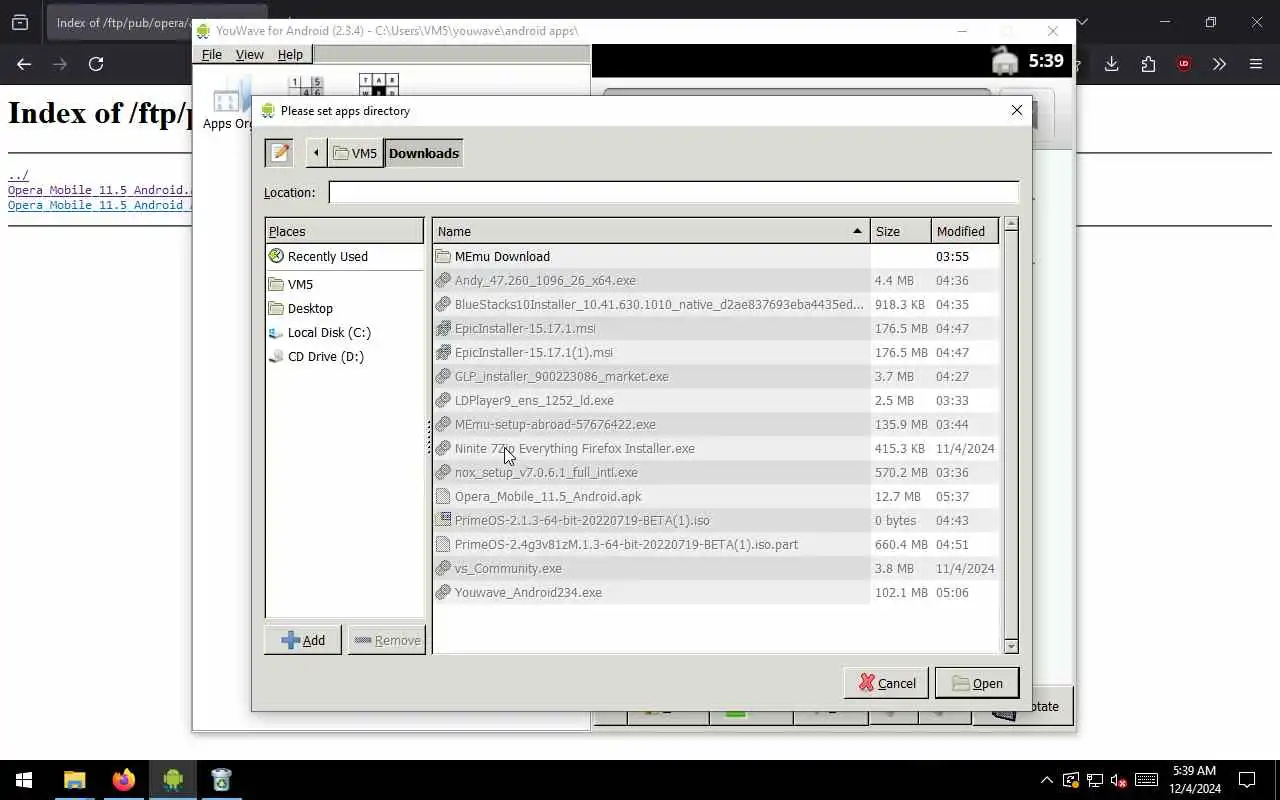Open the YouWave View menu
Image resolution: width=1280 pixels, height=800 pixels.
(249, 54)
